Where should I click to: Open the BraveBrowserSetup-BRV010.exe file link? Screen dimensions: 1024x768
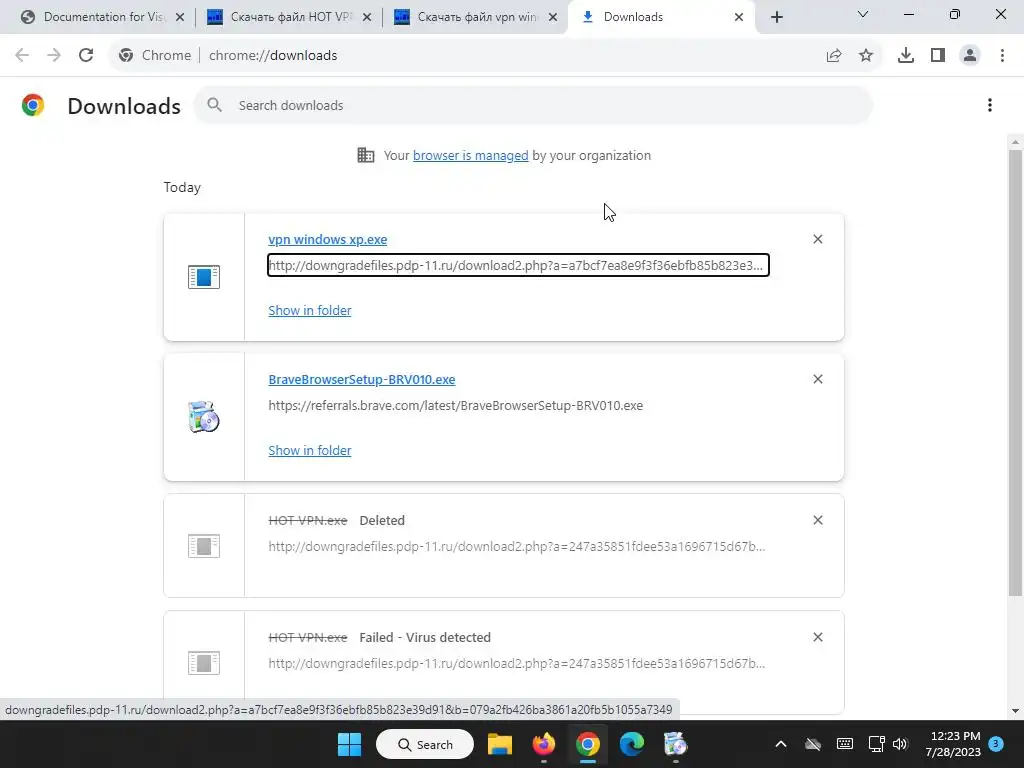click(362, 379)
